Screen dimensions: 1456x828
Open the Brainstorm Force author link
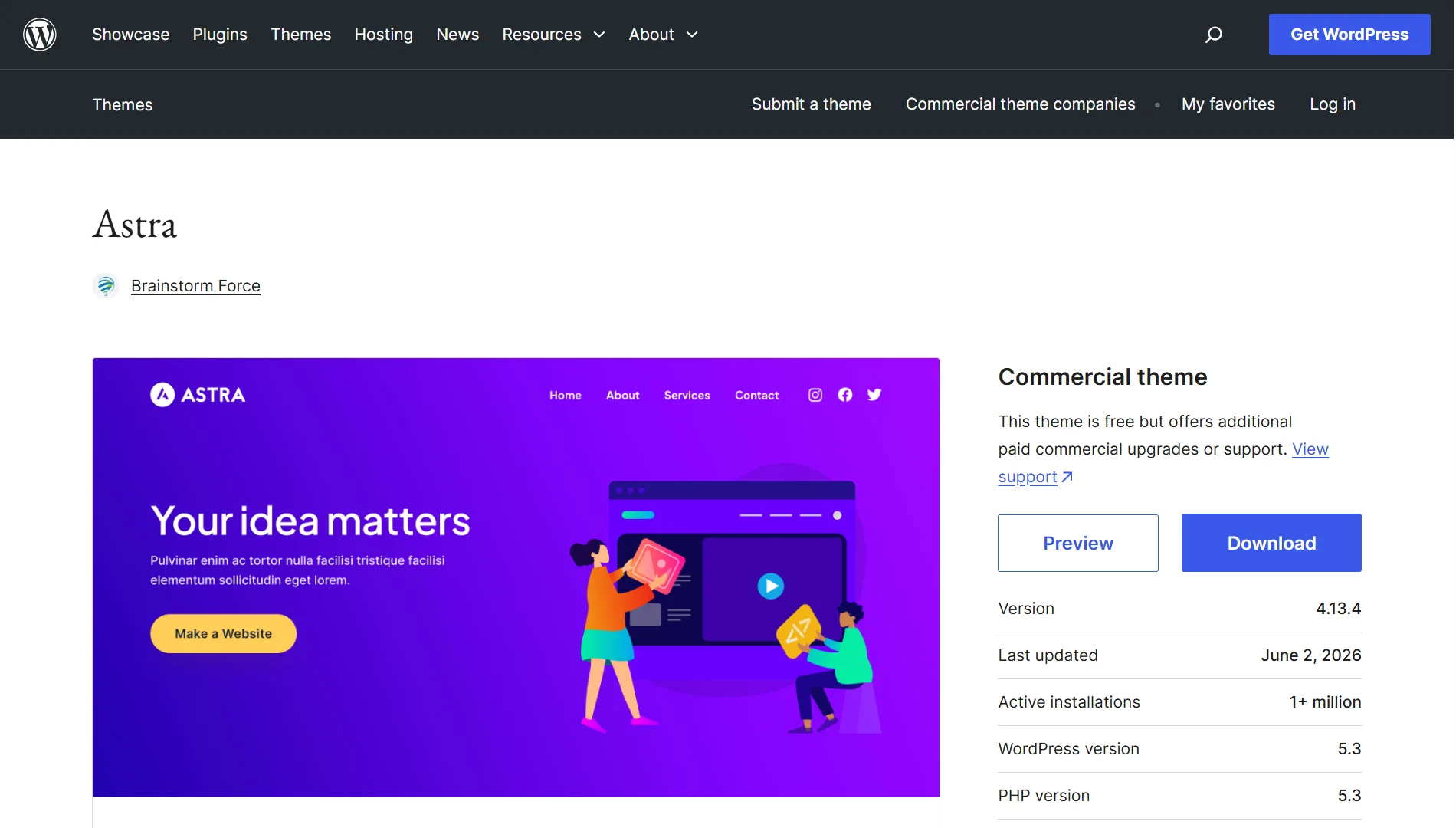click(x=195, y=286)
